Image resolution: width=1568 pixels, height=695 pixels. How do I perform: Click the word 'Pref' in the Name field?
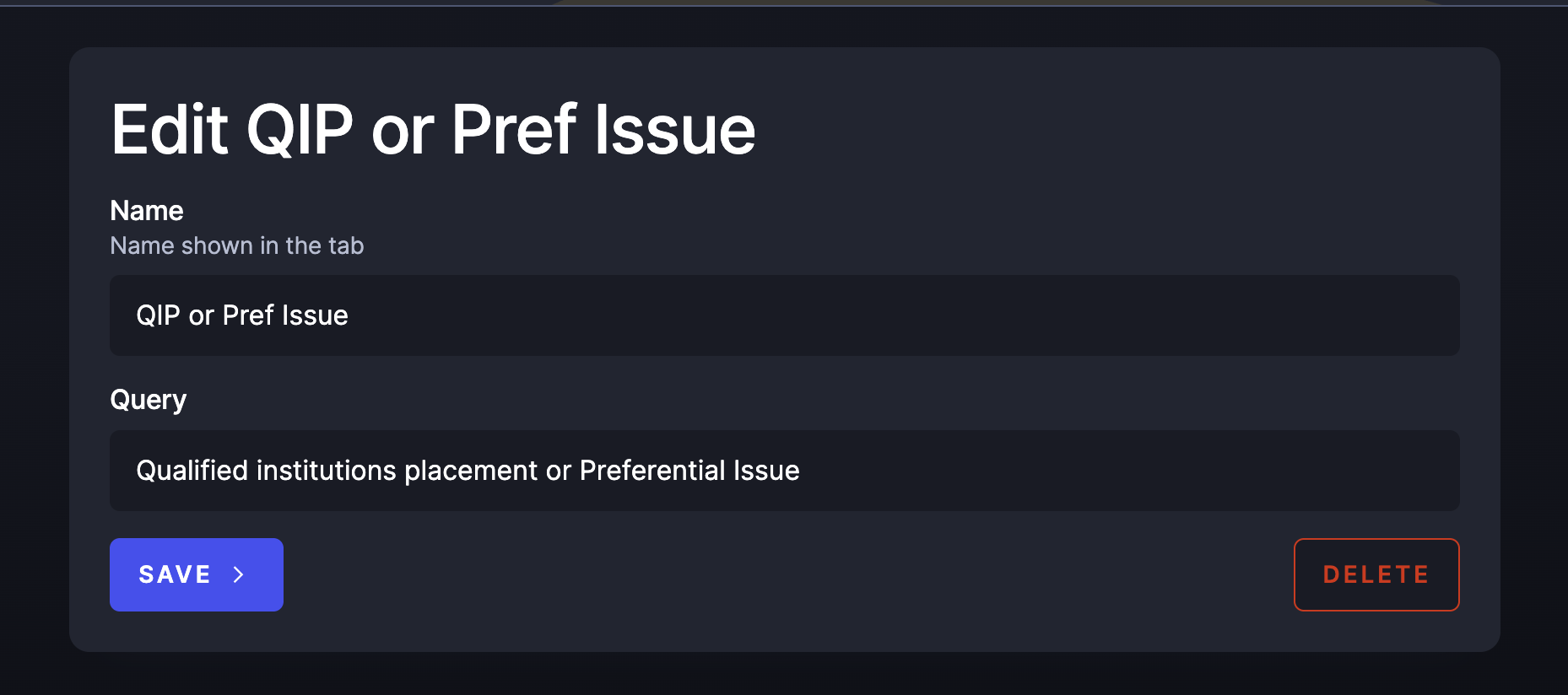(248, 315)
